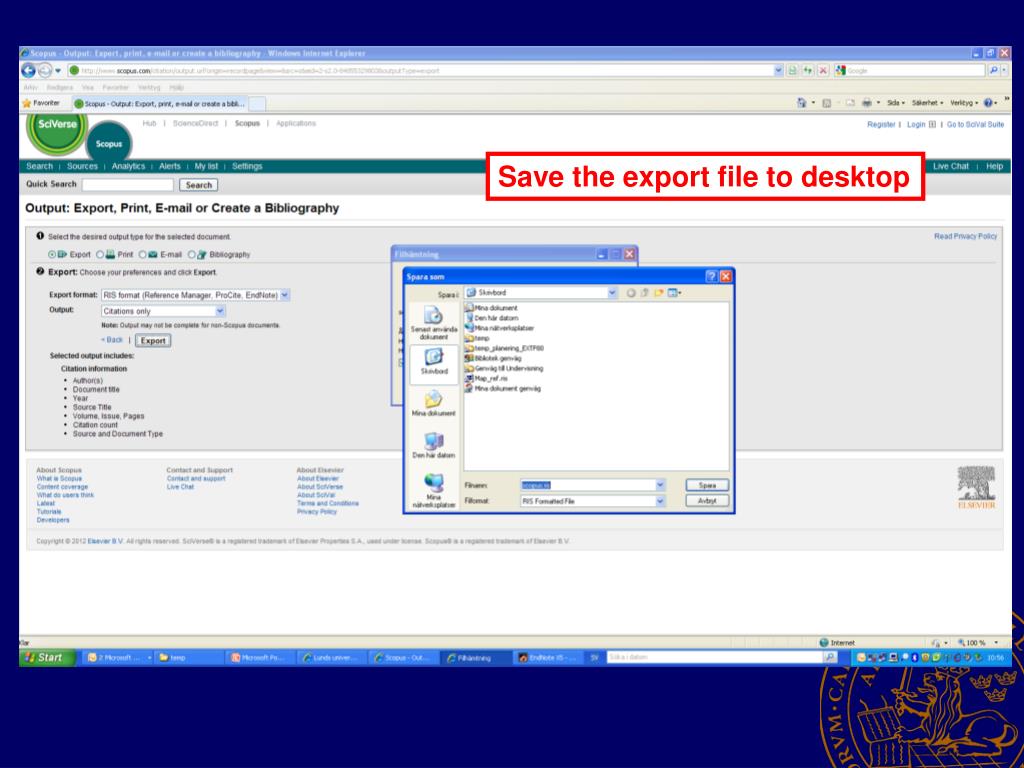Open Mina dokument in the places bar
This screenshot has height=768, width=1024.
coord(434,403)
